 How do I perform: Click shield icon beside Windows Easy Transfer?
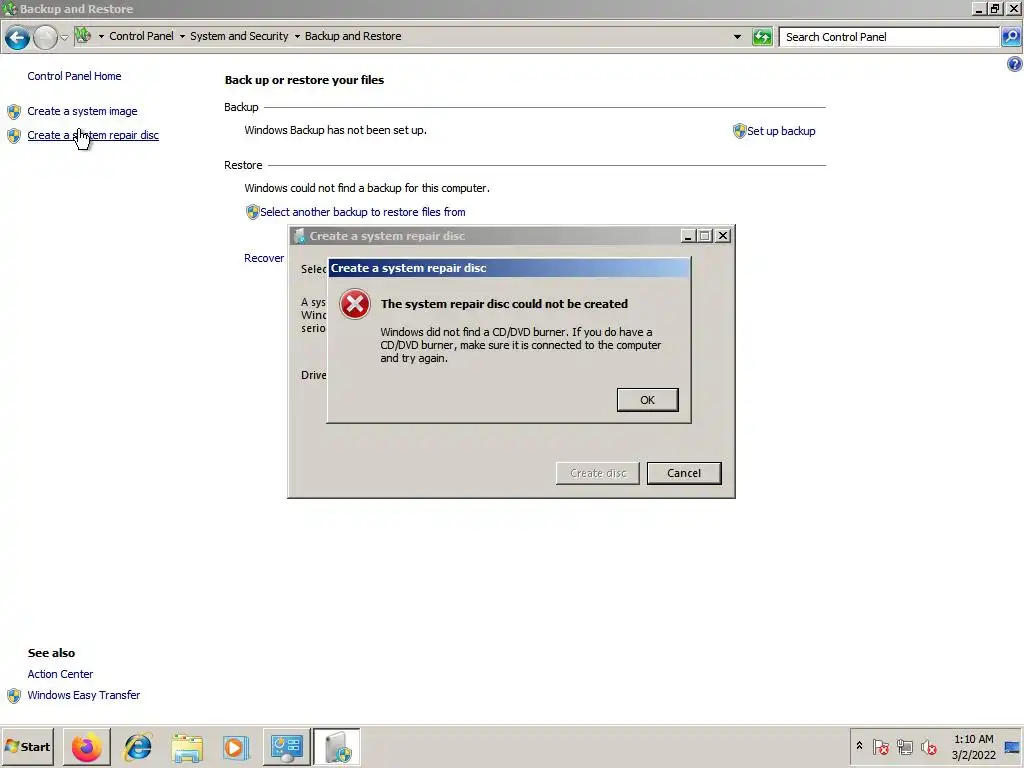(x=14, y=696)
